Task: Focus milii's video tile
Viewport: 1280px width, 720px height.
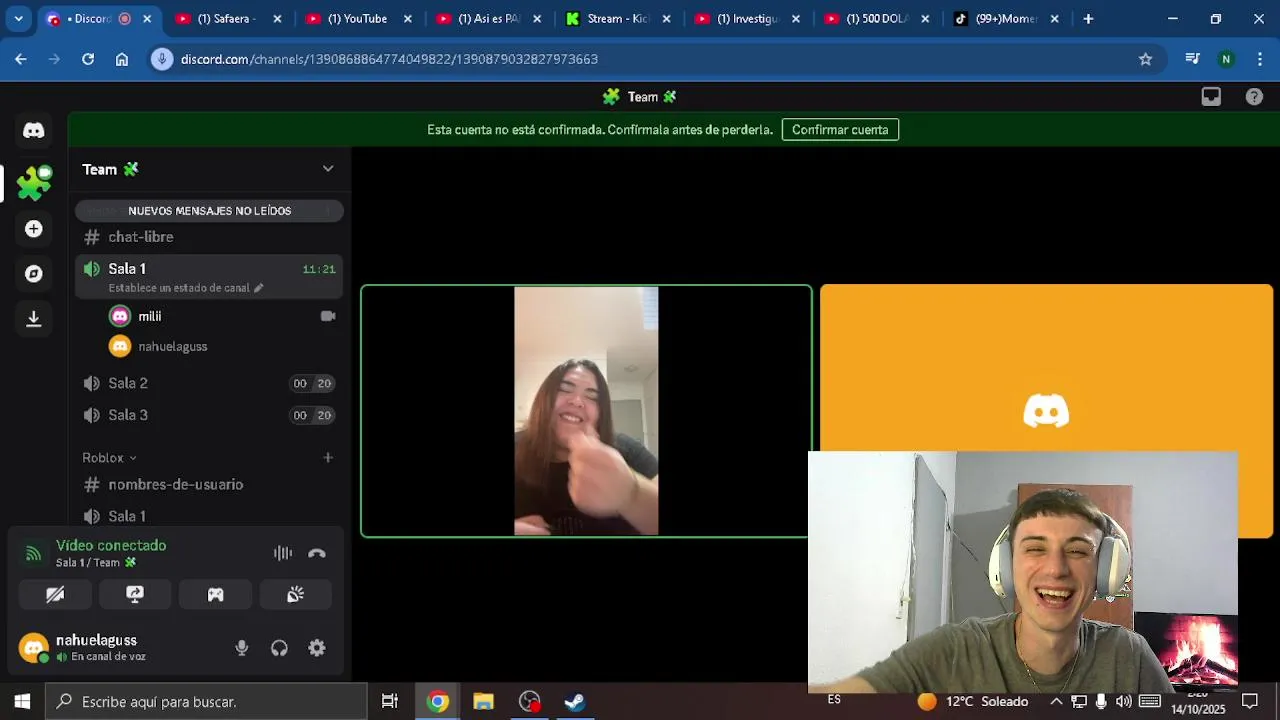Action: click(586, 411)
